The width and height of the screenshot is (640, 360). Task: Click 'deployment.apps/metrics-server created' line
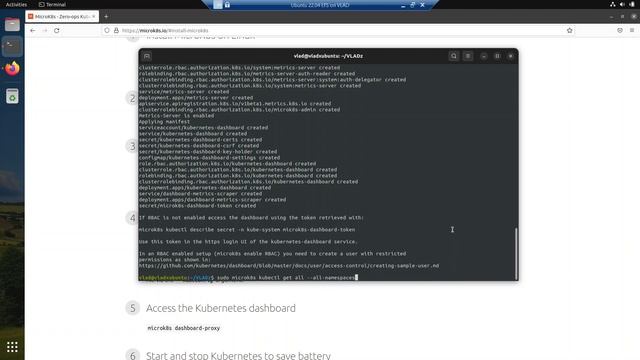click(x=196, y=98)
